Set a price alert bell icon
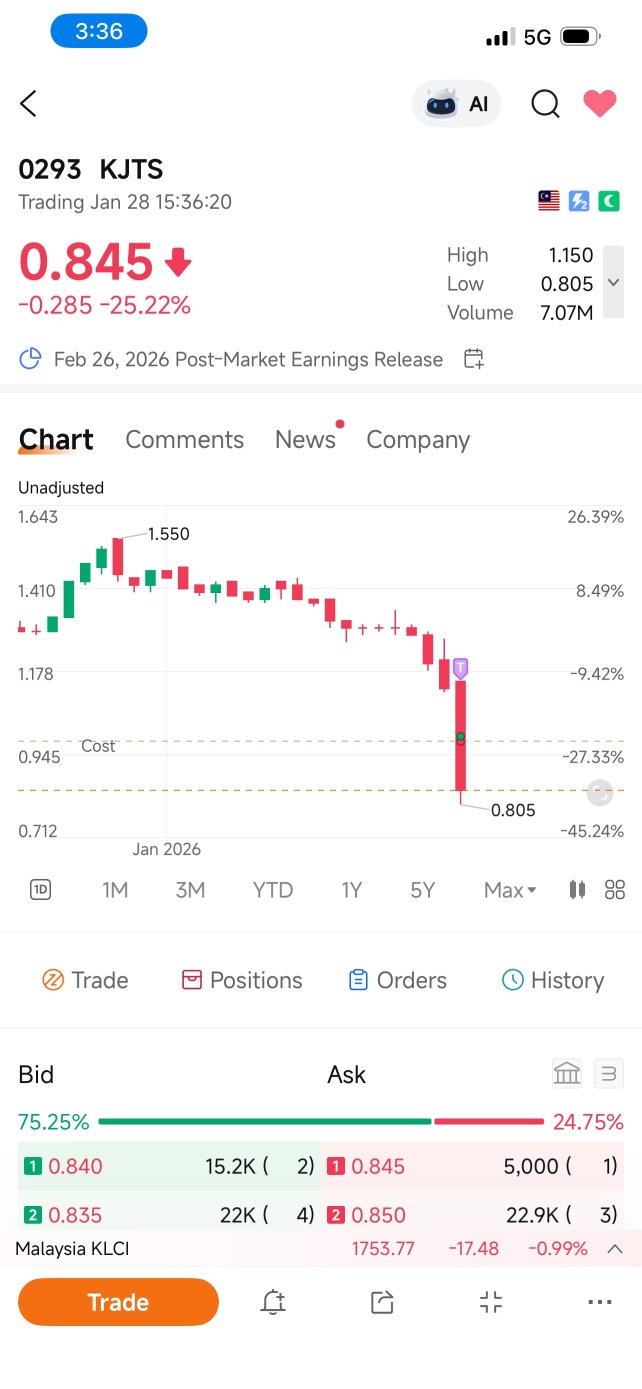Screen dimensions: 642x1389 click(272, 1302)
